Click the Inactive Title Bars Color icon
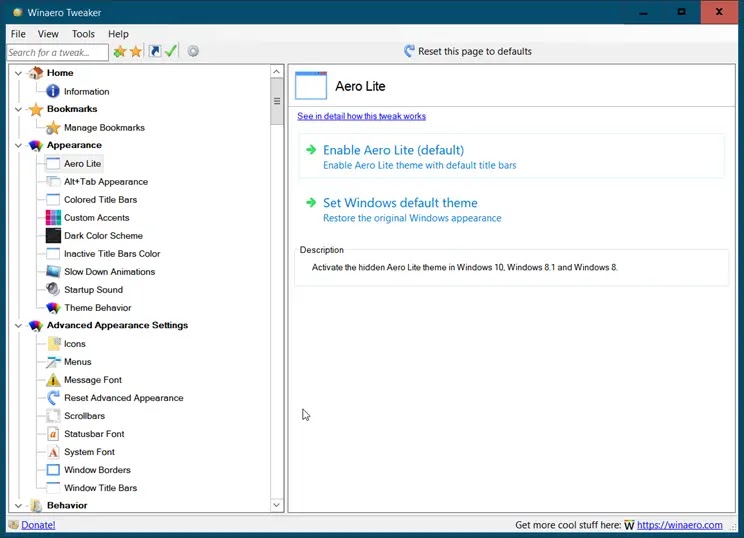The width and height of the screenshot is (744, 538). (x=53, y=254)
